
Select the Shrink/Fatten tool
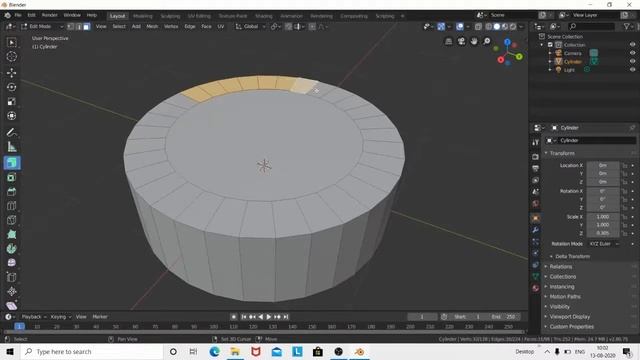coord(11,291)
